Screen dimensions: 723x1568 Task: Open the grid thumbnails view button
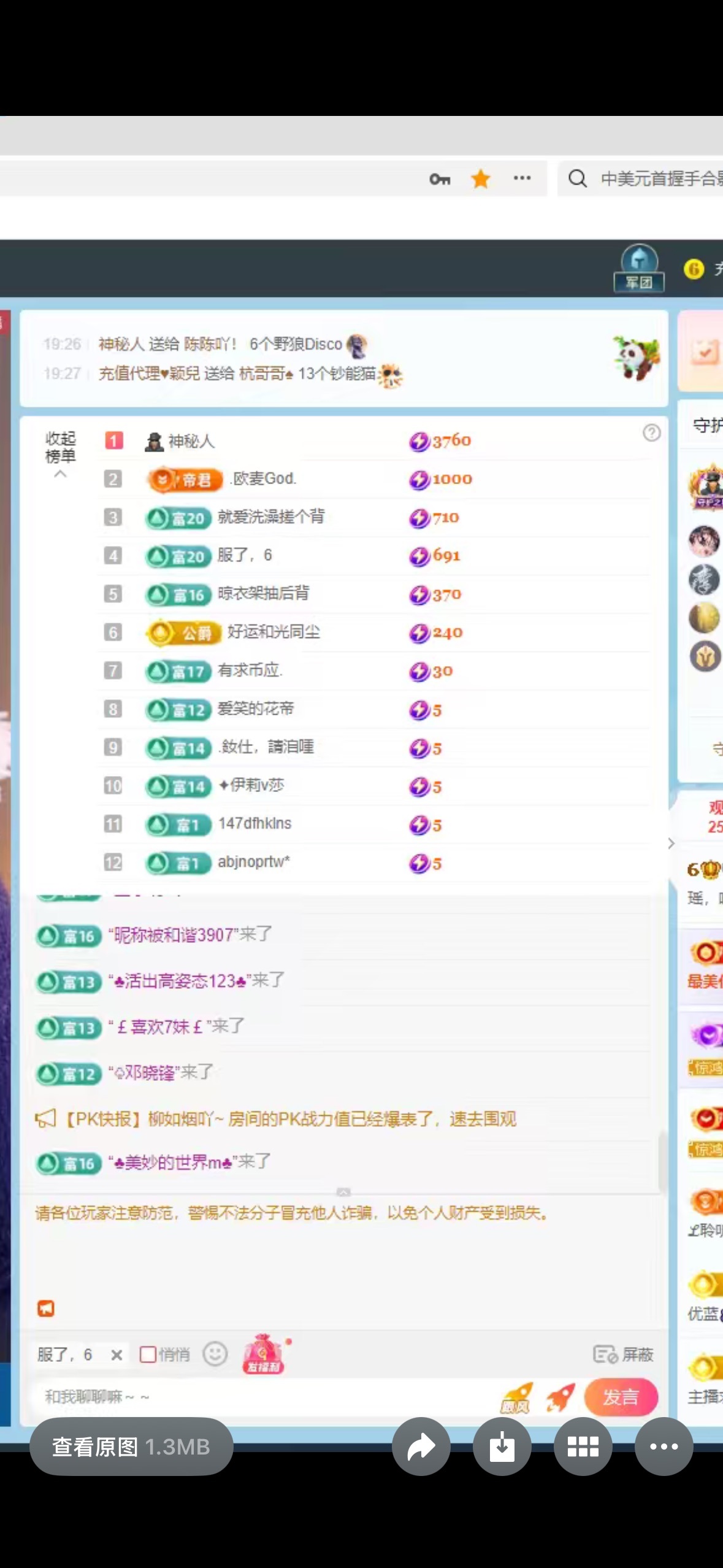pyautogui.click(x=583, y=1447)
